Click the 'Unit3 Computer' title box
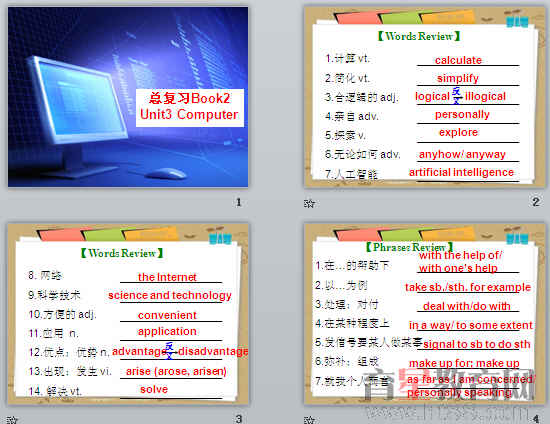The image size is (550, 424). coord(190,107)
